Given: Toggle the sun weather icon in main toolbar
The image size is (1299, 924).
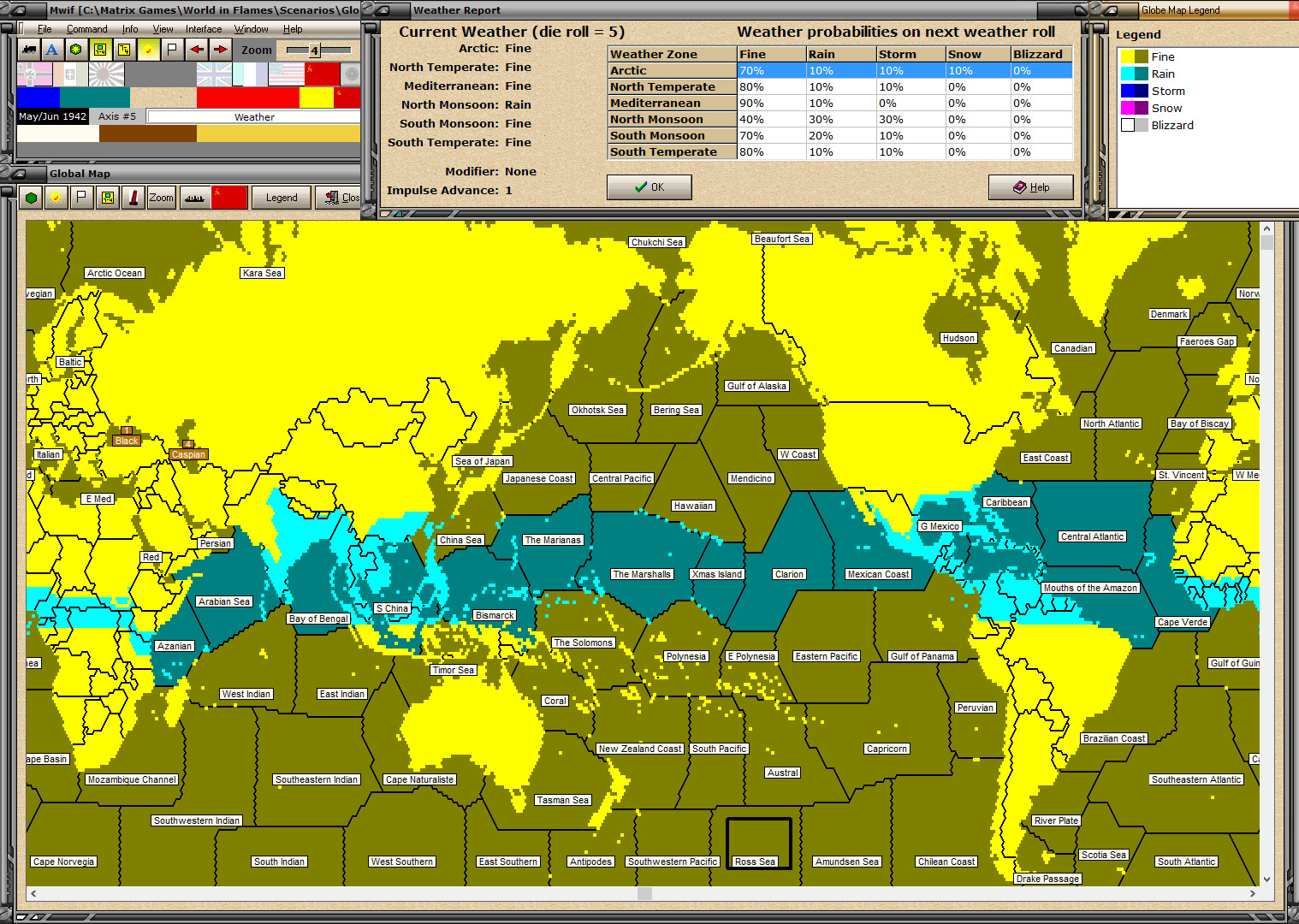Looking at the screenshot, I should coord(148,50).
